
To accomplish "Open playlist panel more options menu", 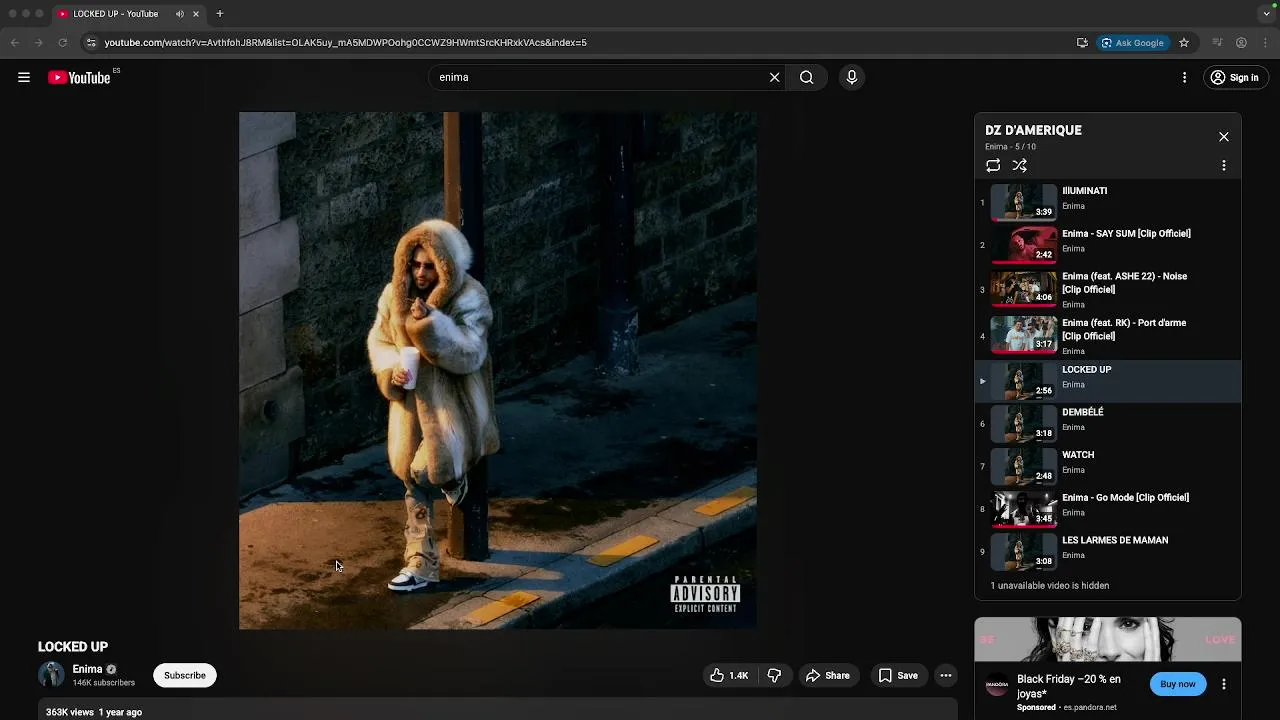I will click(x=1223, y=165).
